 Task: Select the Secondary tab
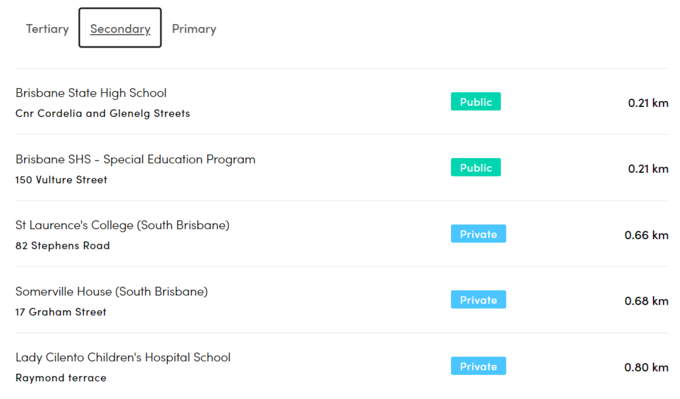(120, 28)
